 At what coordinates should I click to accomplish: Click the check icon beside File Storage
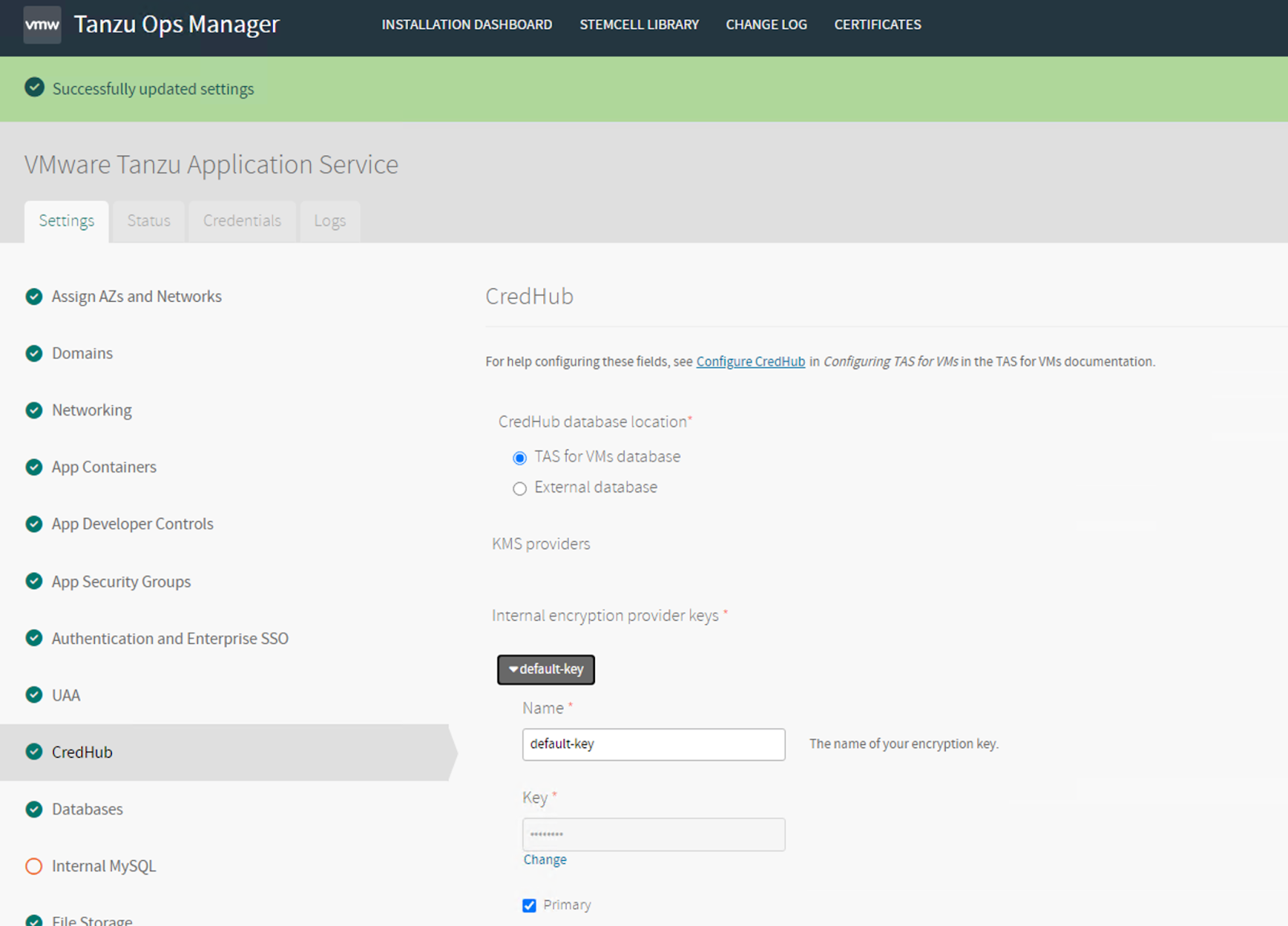(x=34, y=920)
